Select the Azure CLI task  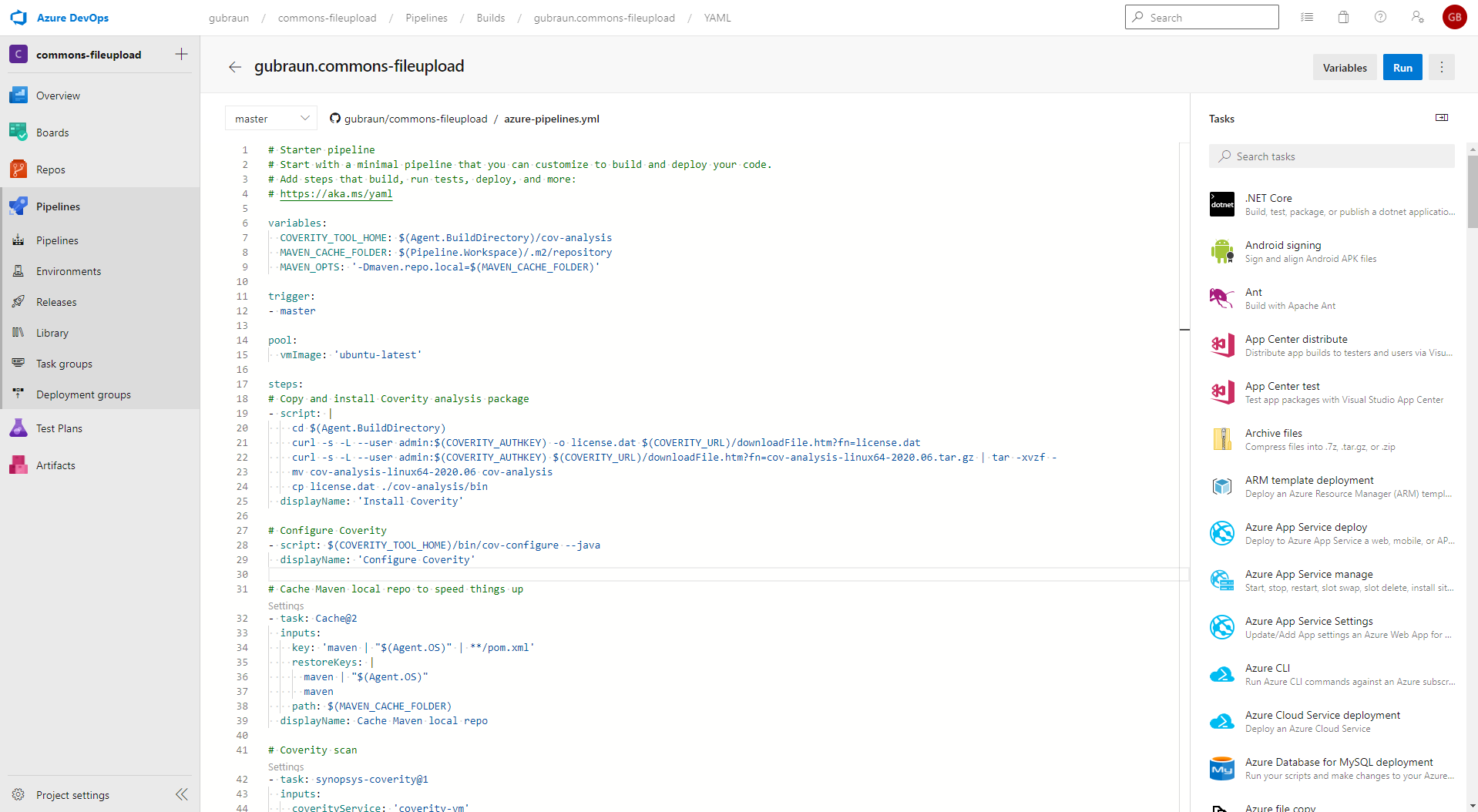coord(1332,674)
